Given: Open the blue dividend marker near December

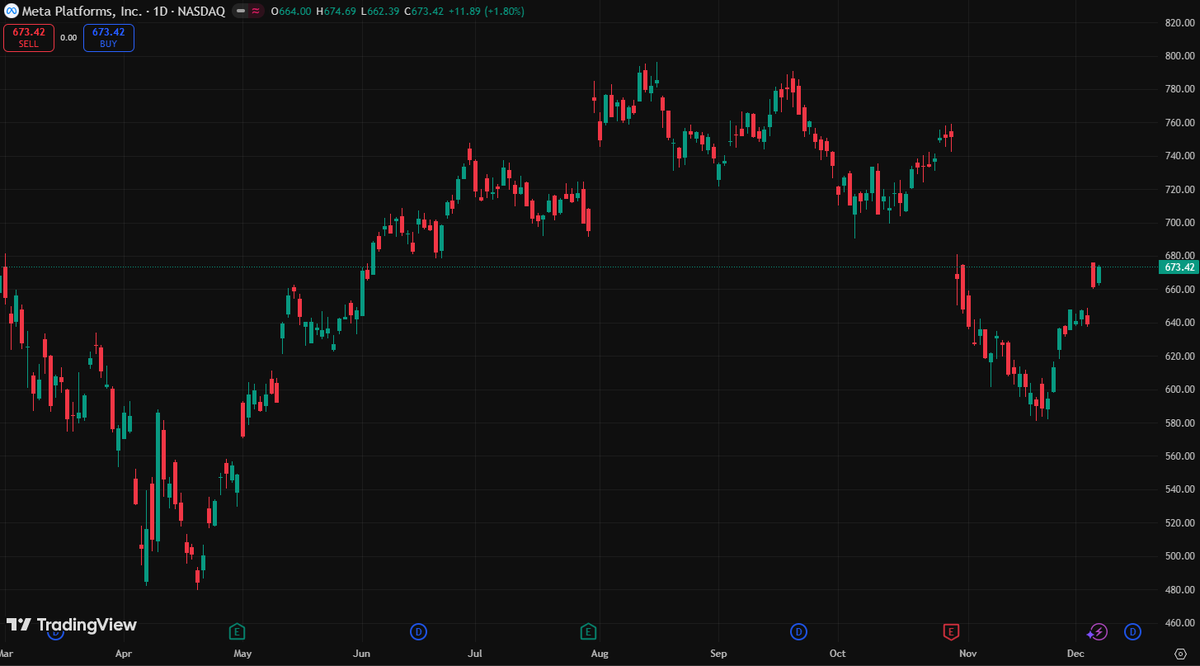Looking at the screenshot, I should click(x=1132, y=631).
